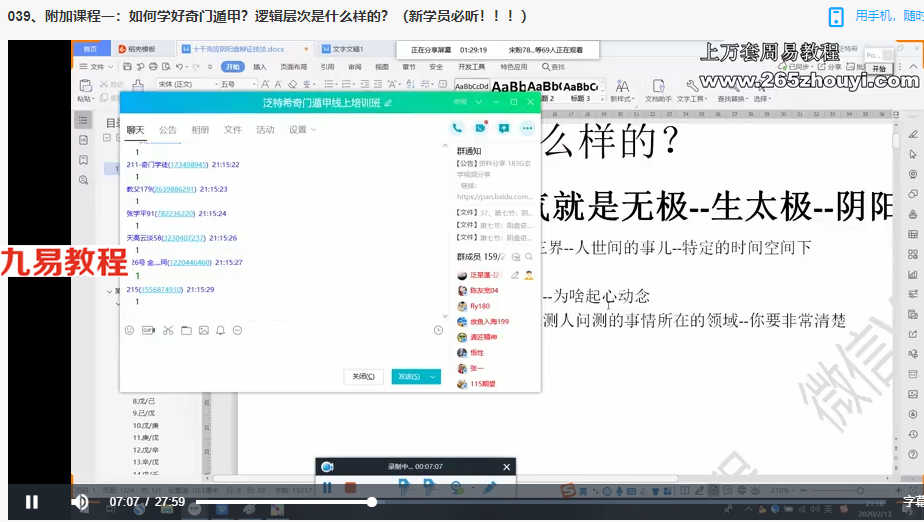Open the more options ellipsis in the group chat header
This screenshot has width=924, height=522.
pyautogui.click(x=527, y=128)
